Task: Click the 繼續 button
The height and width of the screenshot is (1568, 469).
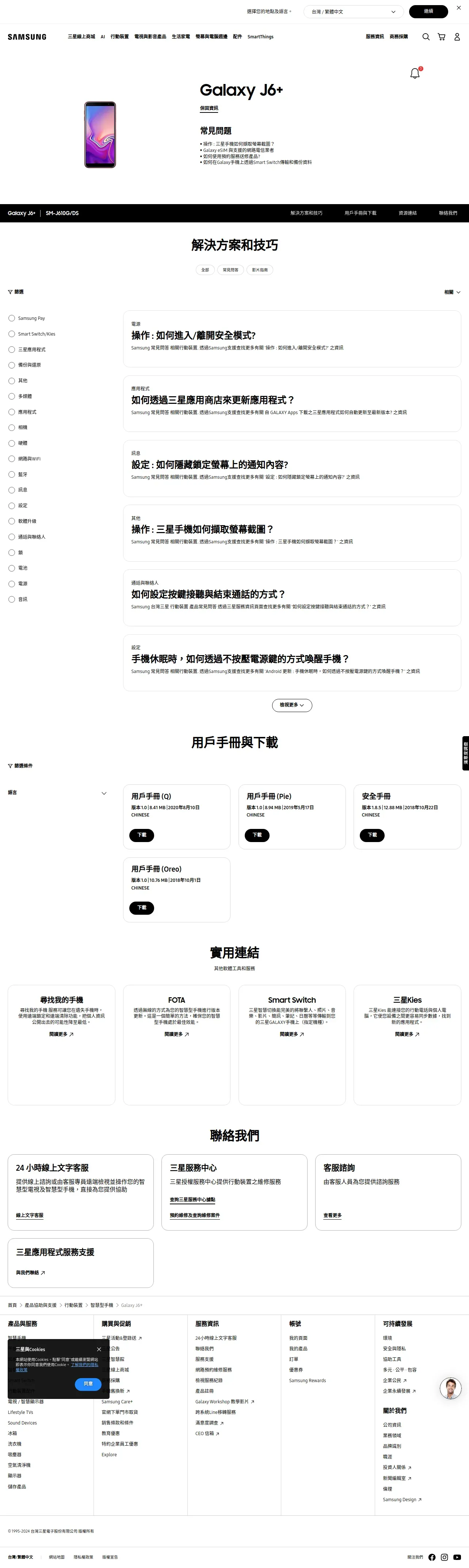Action: click(428, 12)
